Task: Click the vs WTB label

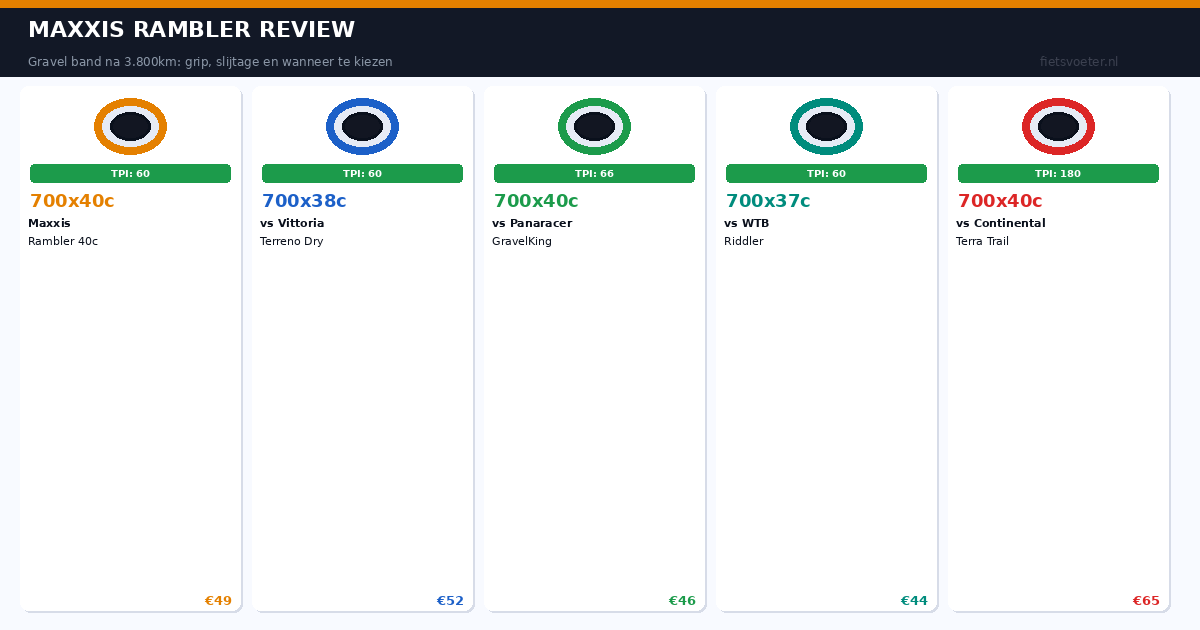Action: tap(747, 223)
